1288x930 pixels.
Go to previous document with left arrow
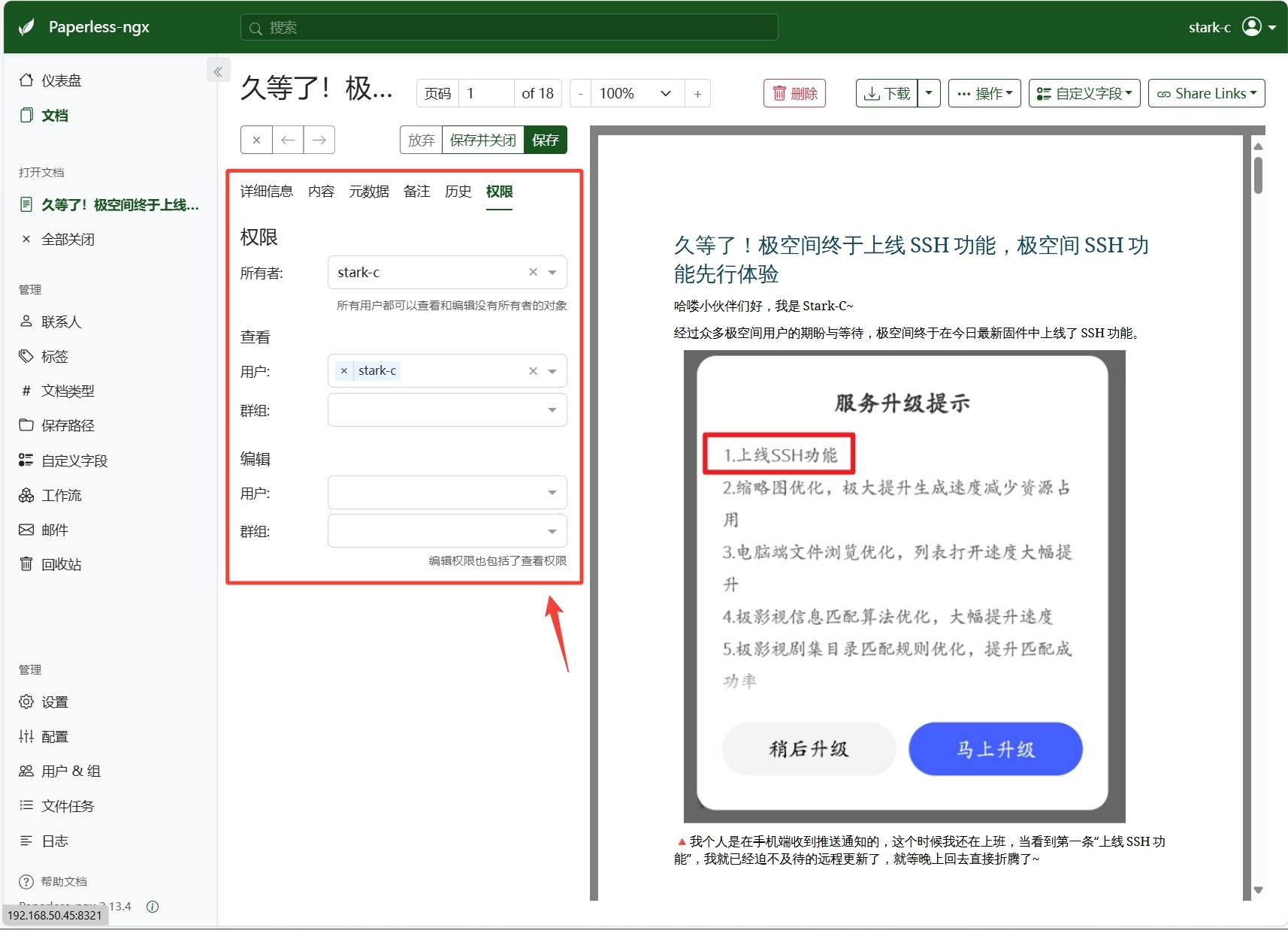click(x=288, y=140)
